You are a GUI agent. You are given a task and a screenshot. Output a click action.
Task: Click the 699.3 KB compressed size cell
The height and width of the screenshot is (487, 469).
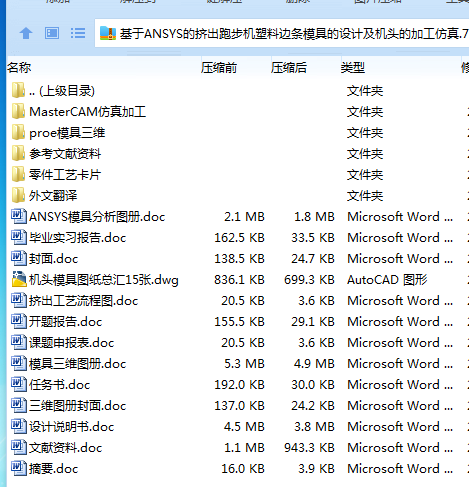tap(309, 280)
